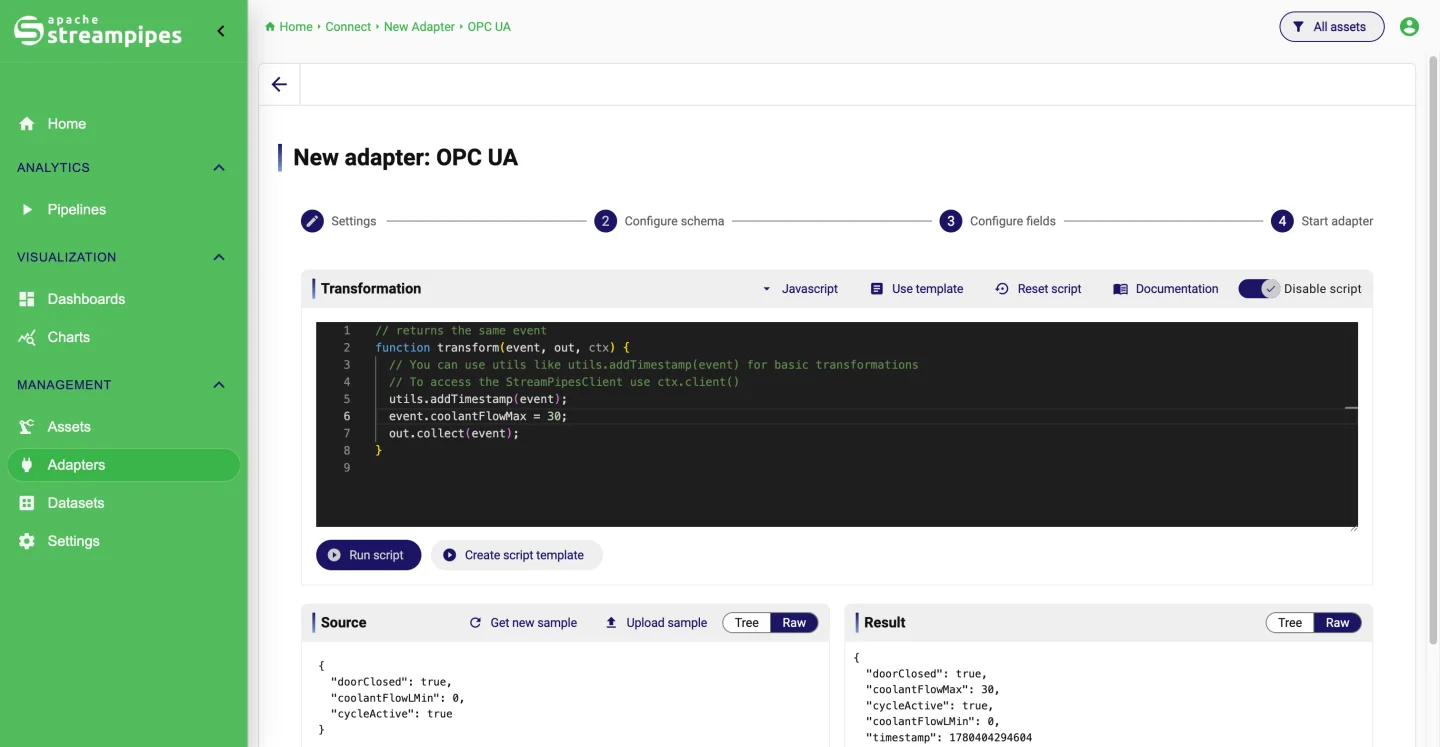
Task: Click the Settings gear icon in the sidebar
Action: click(x=27, y=541)
